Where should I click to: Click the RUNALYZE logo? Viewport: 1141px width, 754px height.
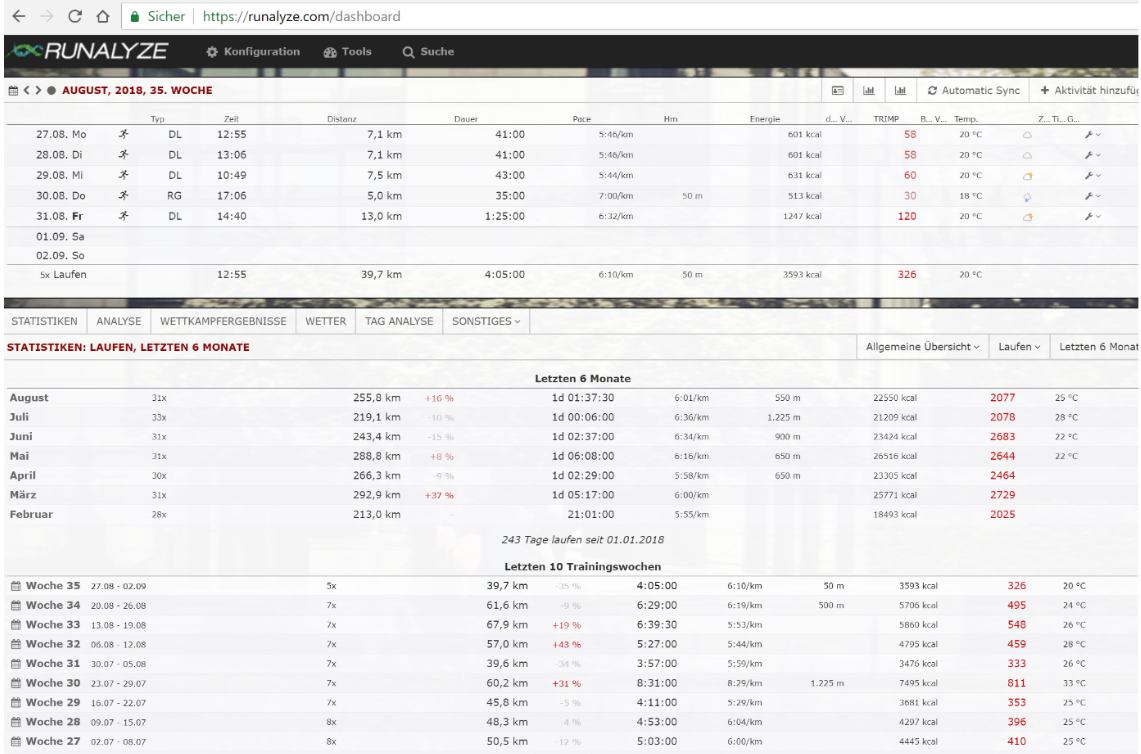coord(88,52)
